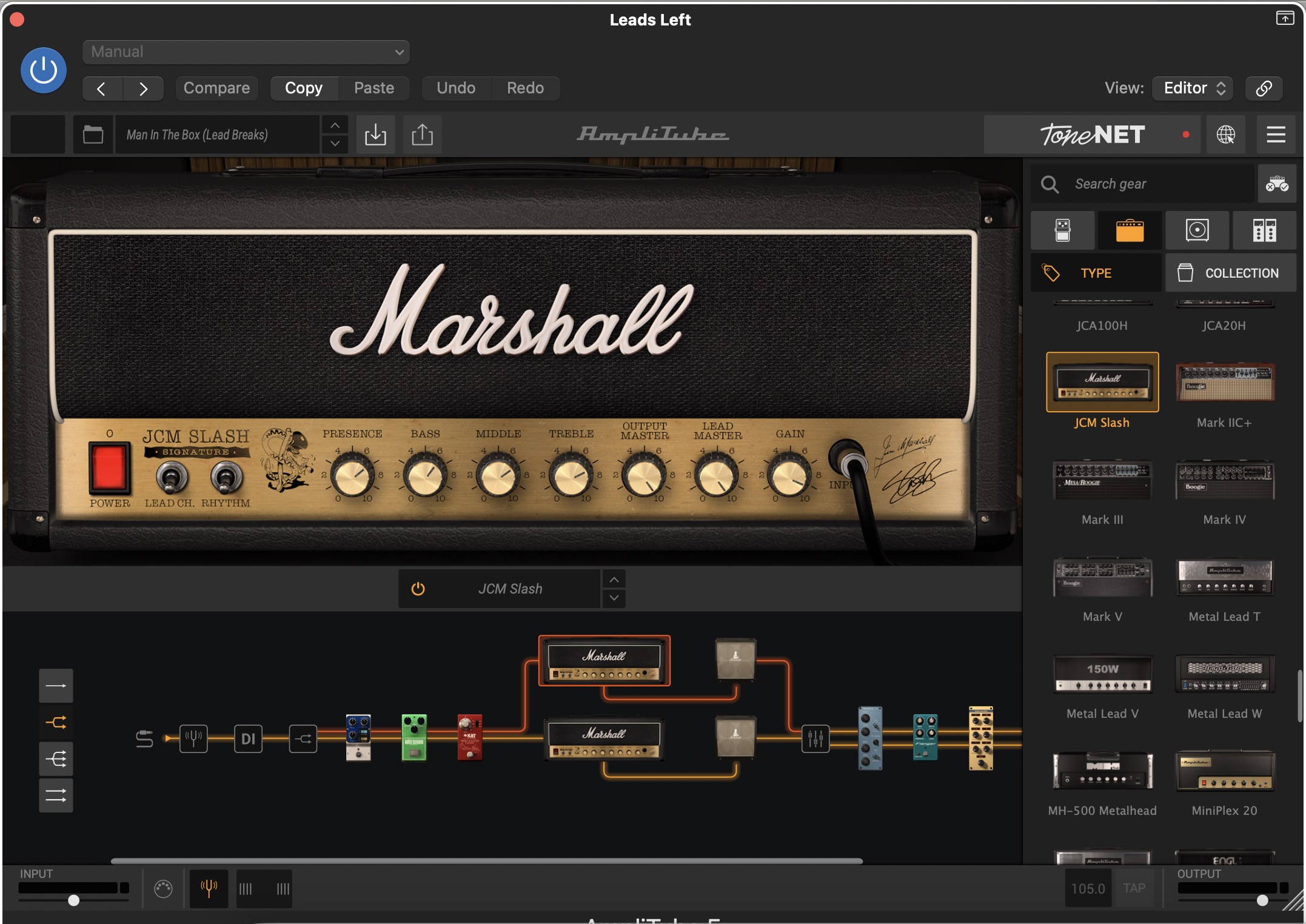The height and width of the screenshot is (924, 1306).
Task: Click the BASS knob
Action: pos(426,476)
